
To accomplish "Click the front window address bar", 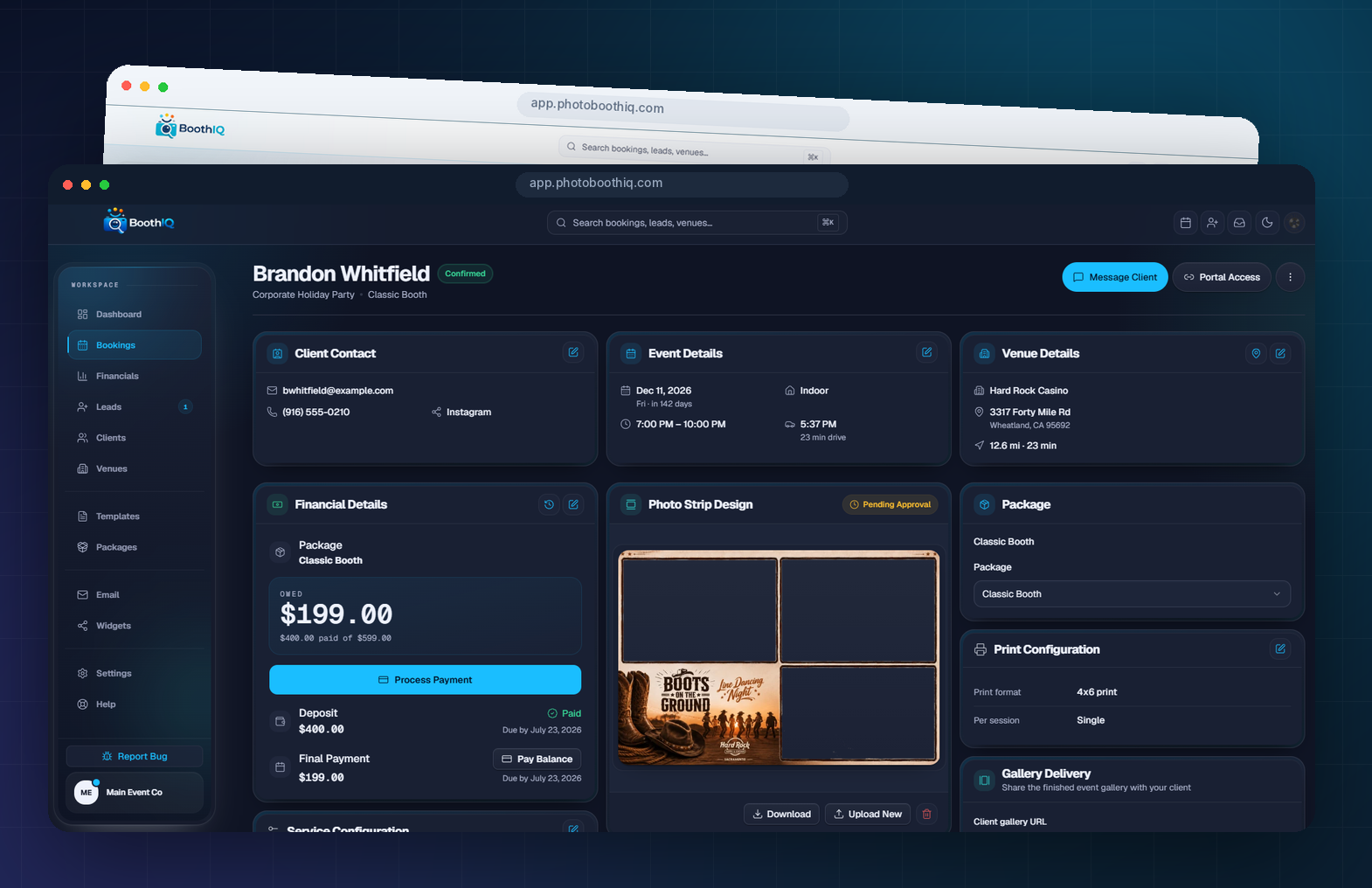I will click(682, 184).
